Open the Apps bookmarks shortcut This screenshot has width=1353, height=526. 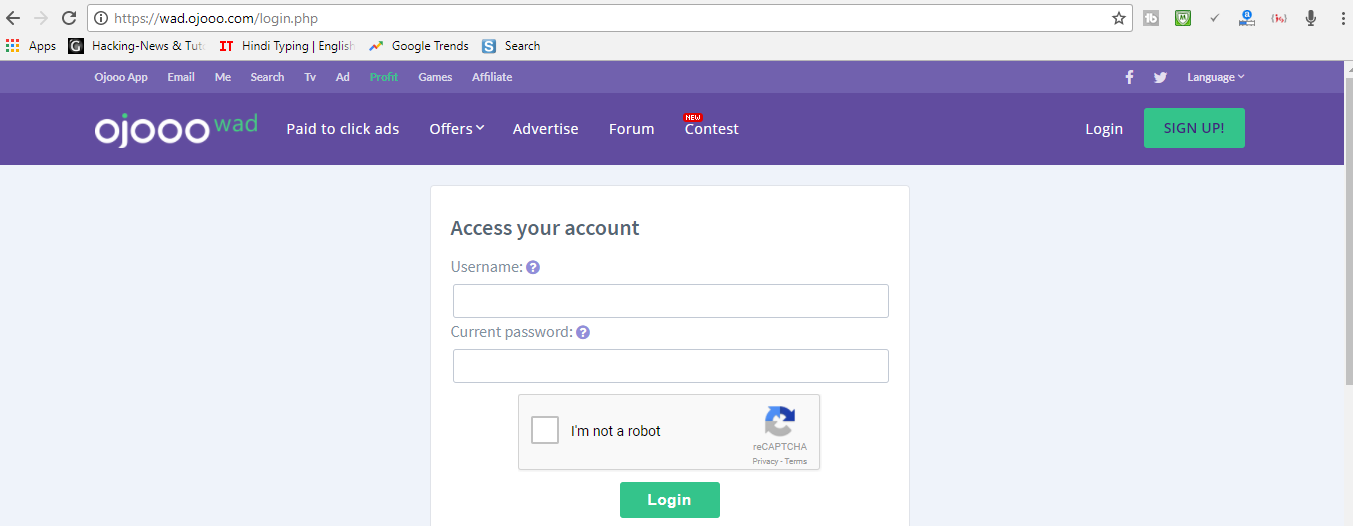coord(31,46)
